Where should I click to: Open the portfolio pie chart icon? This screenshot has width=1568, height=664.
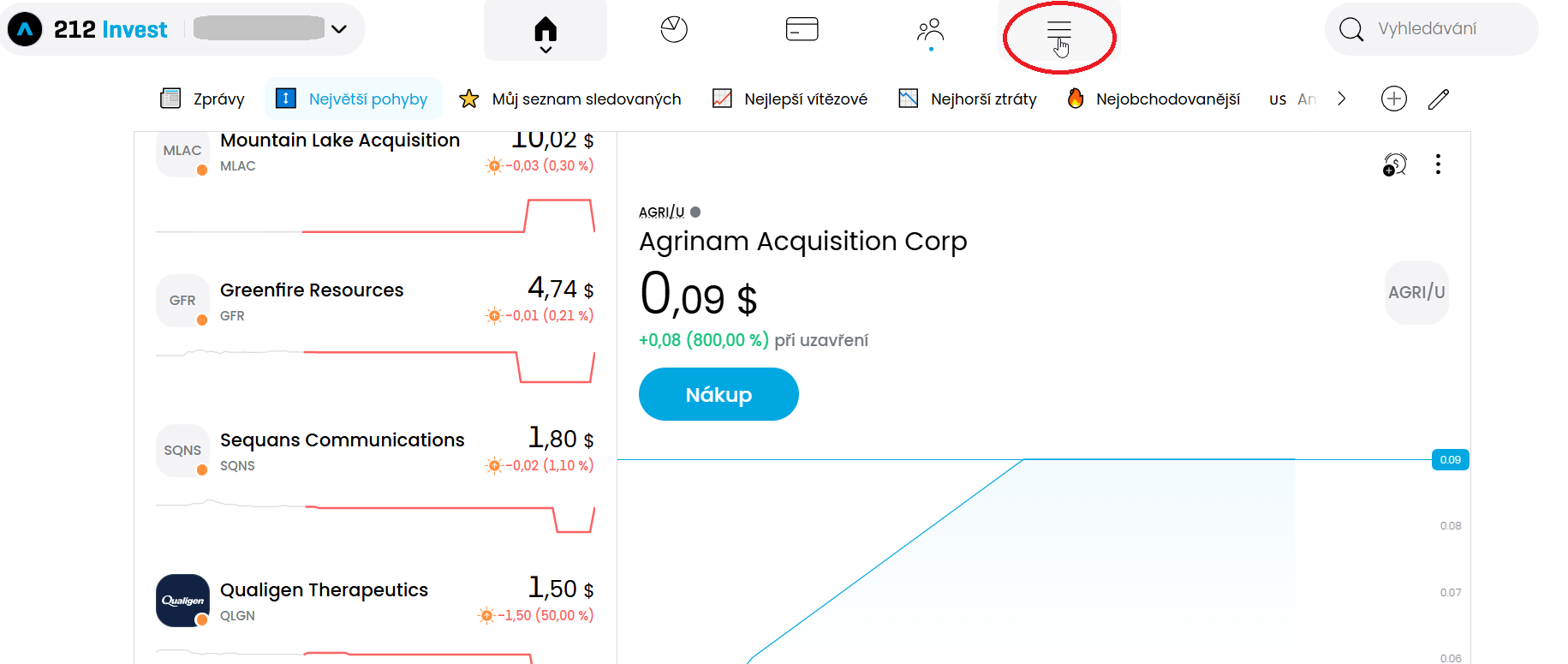coord(674,29)
